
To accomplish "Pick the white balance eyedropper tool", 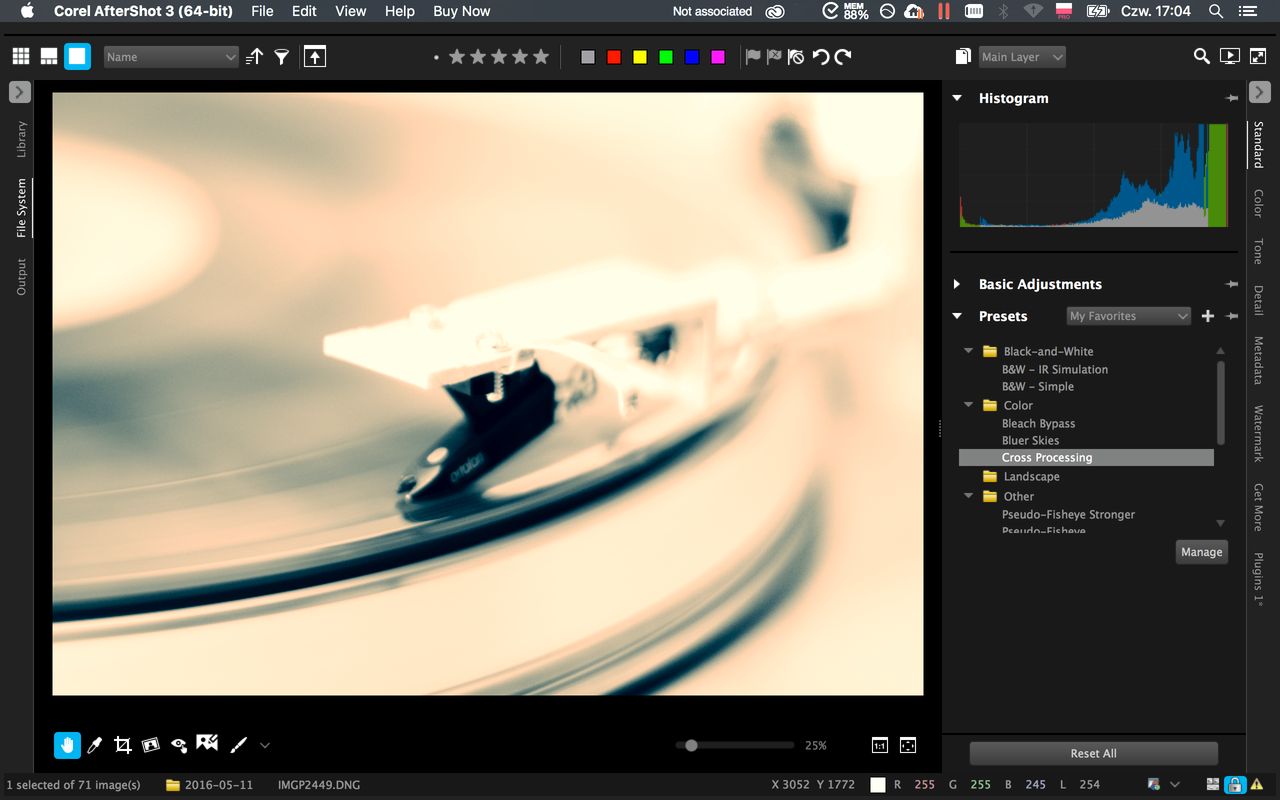I will 95,745.
